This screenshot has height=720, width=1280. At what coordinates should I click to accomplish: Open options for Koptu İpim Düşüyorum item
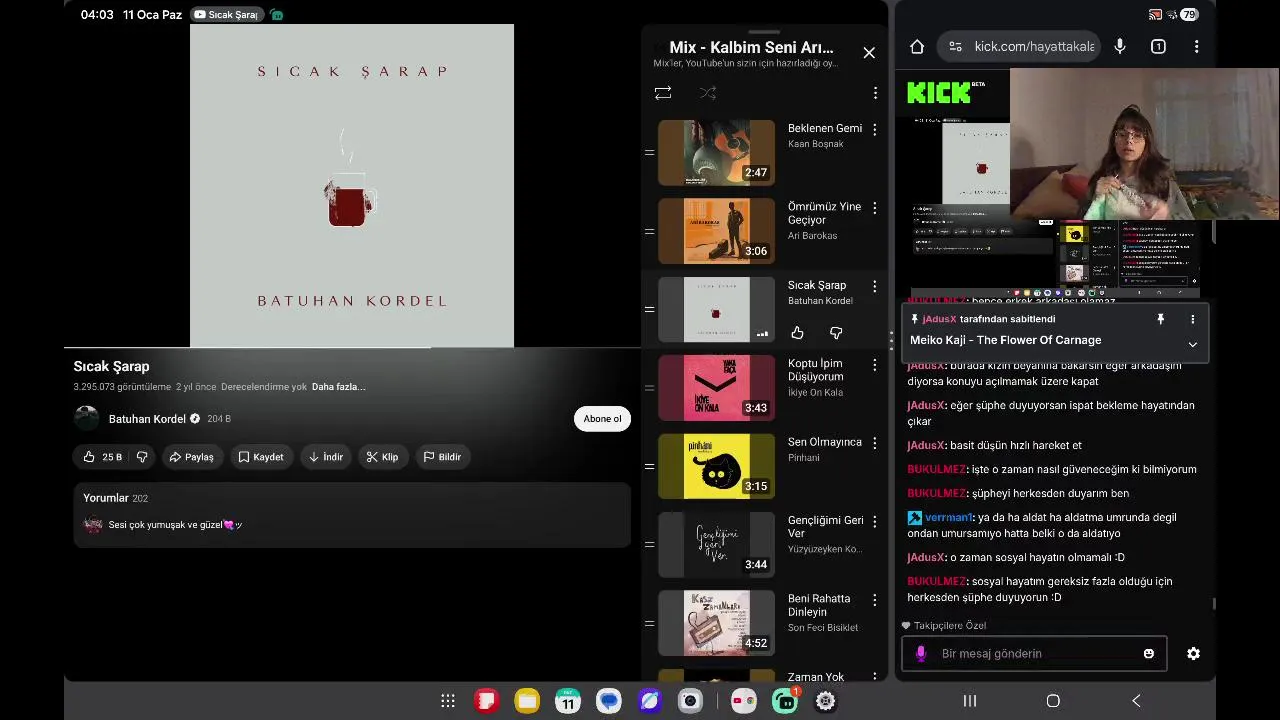point(875,365)
